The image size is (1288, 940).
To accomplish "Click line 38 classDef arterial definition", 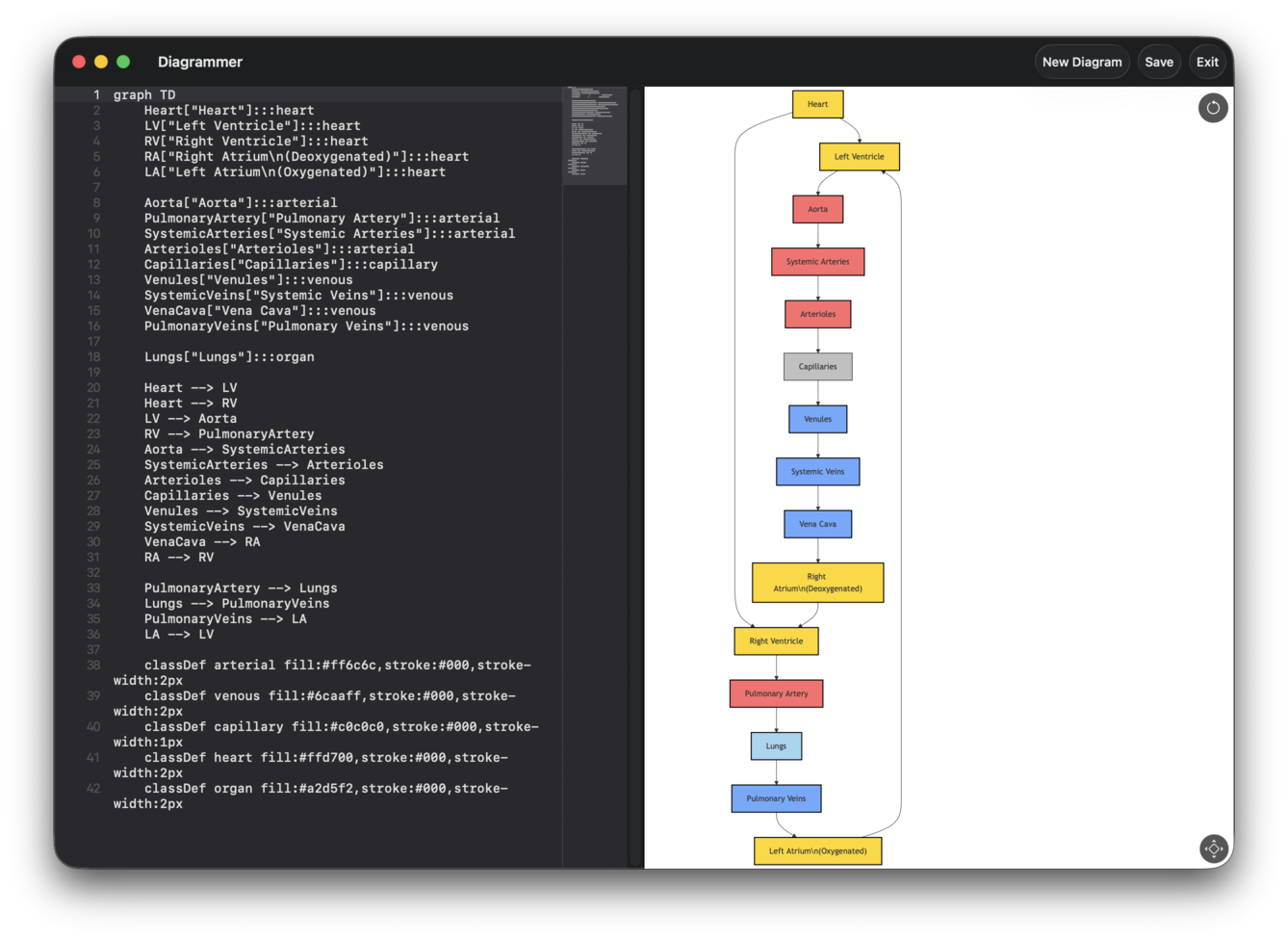I will tap(289, 665).
